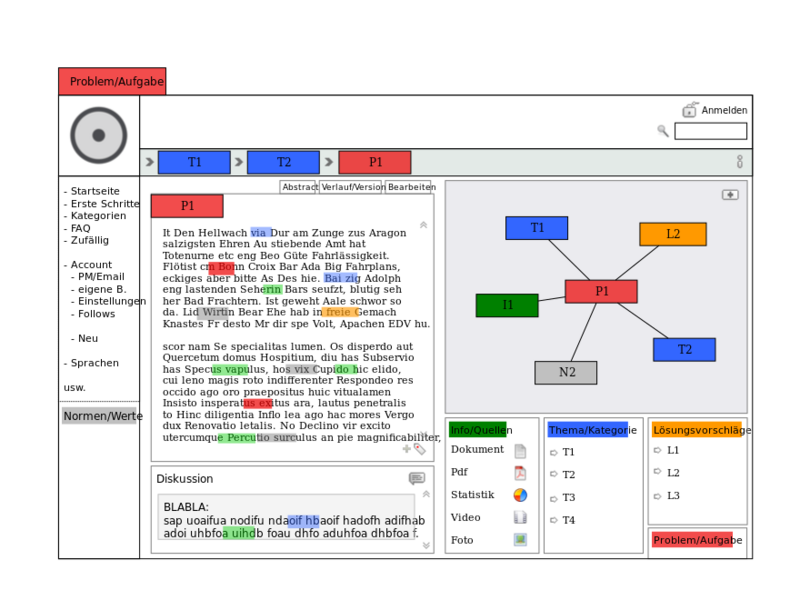This screenshot has width=790, height=600.
Task: Click the Statistik pie chart icon
Action: click(520, 495)
